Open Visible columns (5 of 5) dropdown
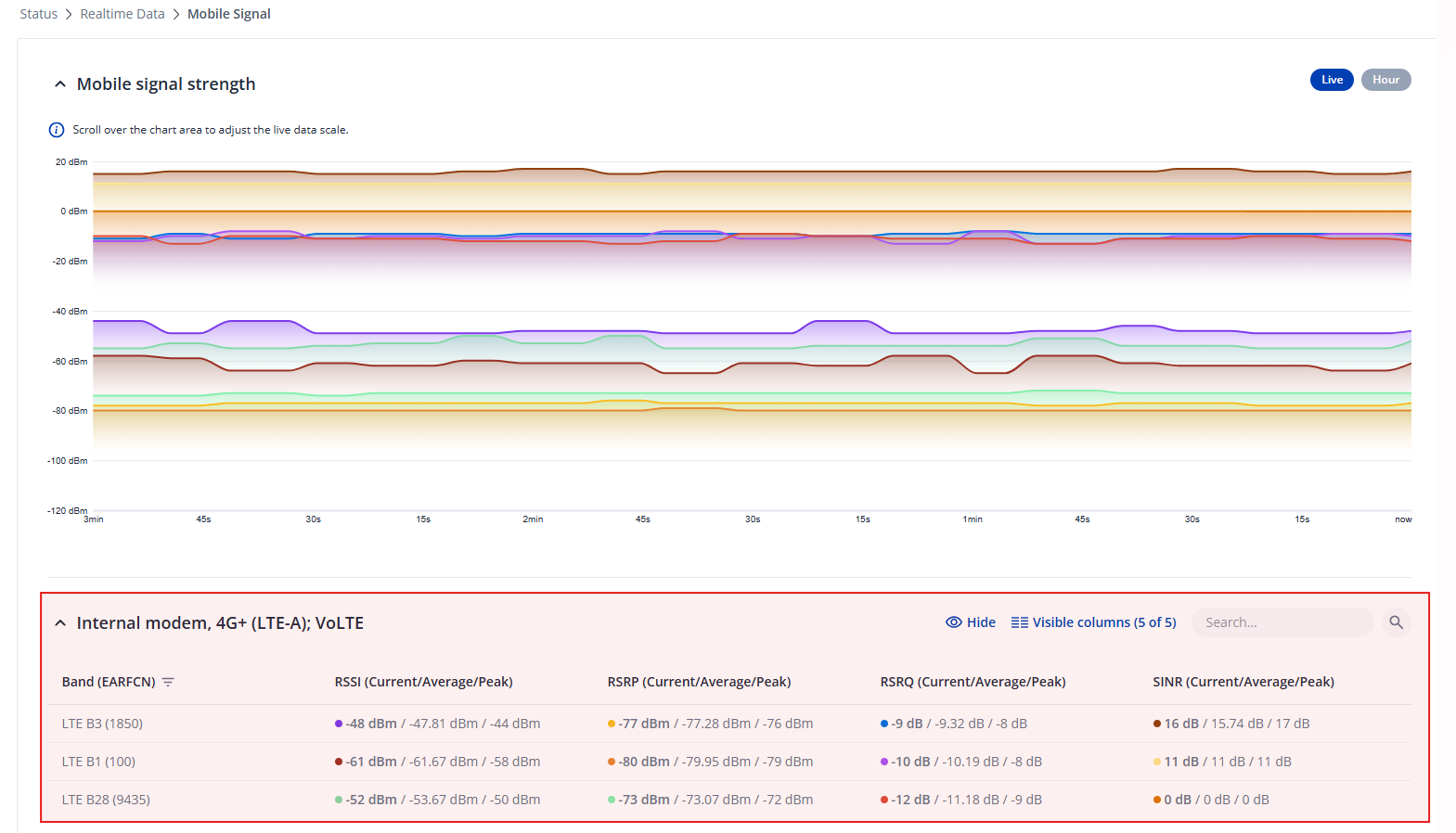 pyautogui.click(x=1093, y=622)
